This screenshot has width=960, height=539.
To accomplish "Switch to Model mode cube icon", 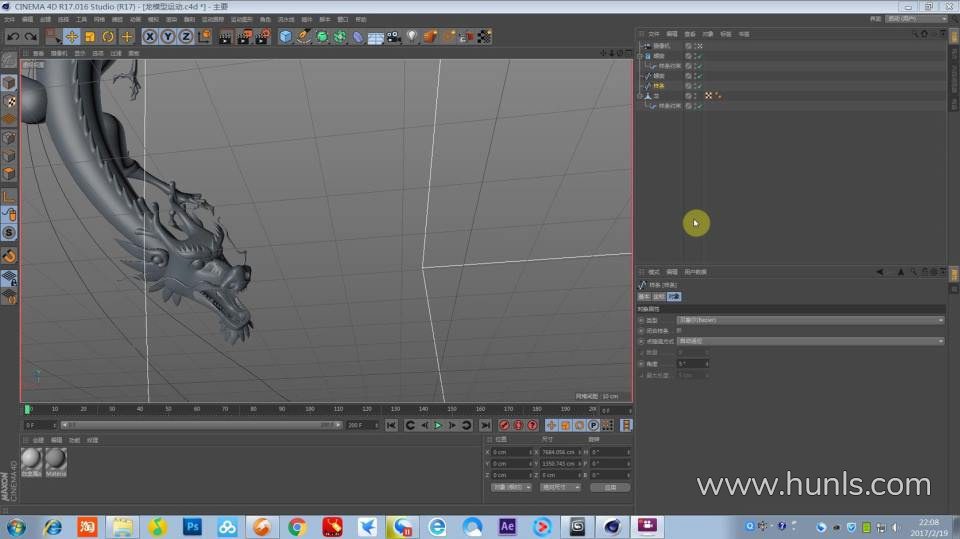I will point(9,83).
